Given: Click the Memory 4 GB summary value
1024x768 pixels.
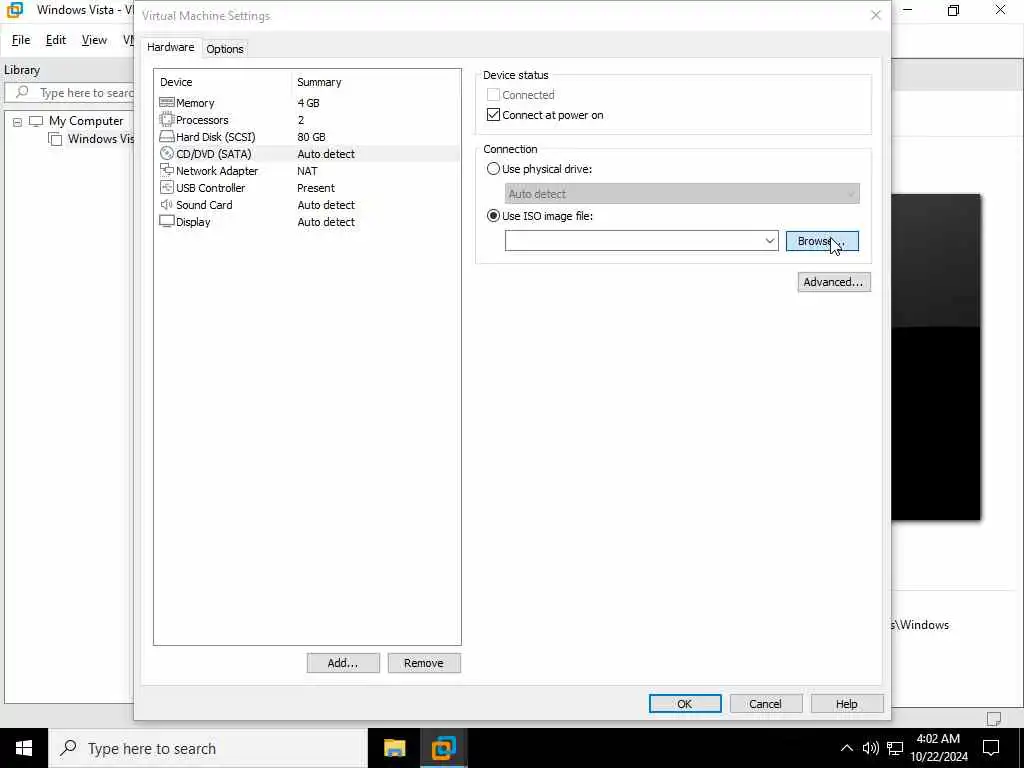Looking at the screenshot, I should [x=308, y=103].
